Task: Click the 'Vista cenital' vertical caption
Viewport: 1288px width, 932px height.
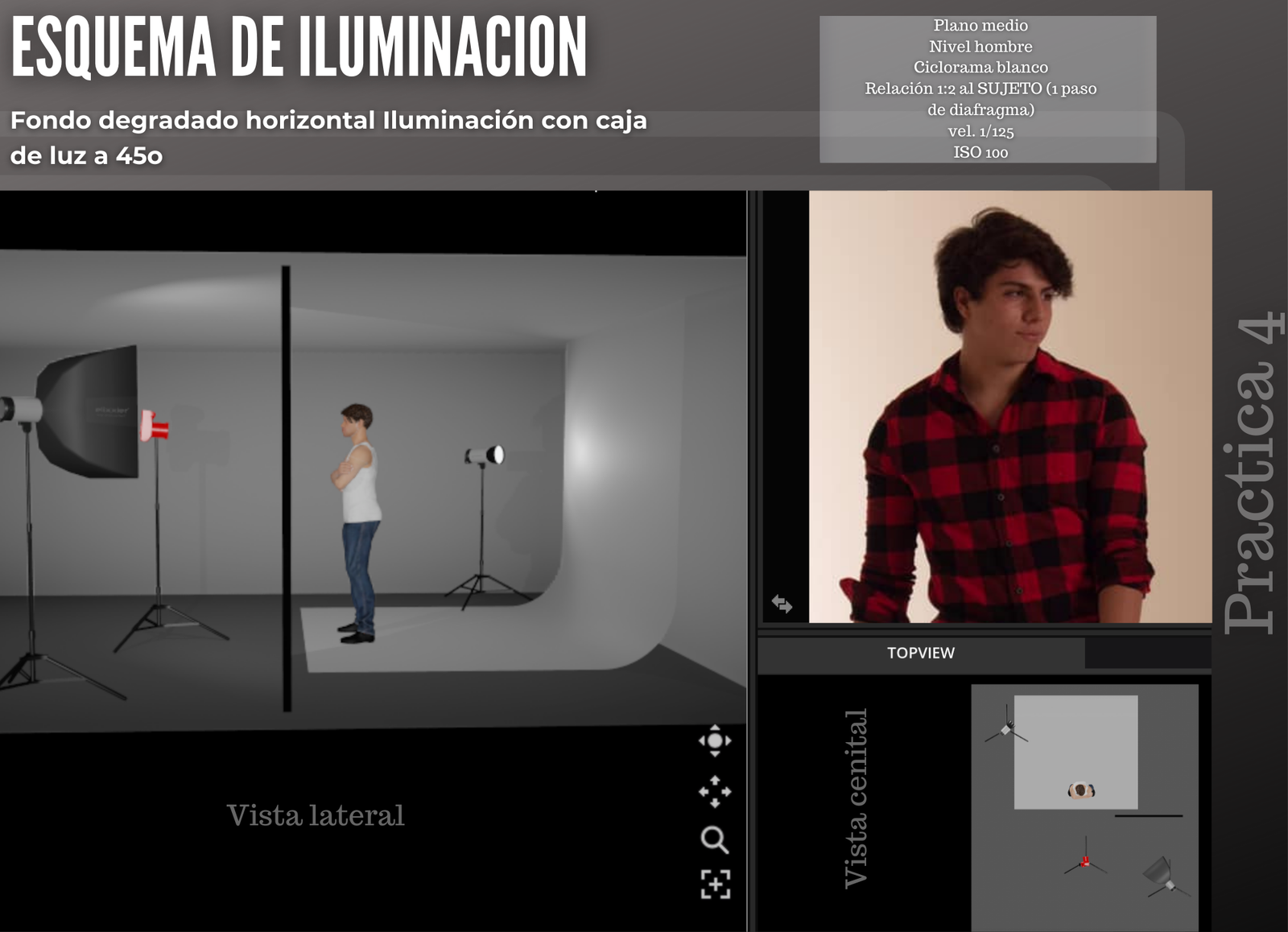Action: point(855,798)
